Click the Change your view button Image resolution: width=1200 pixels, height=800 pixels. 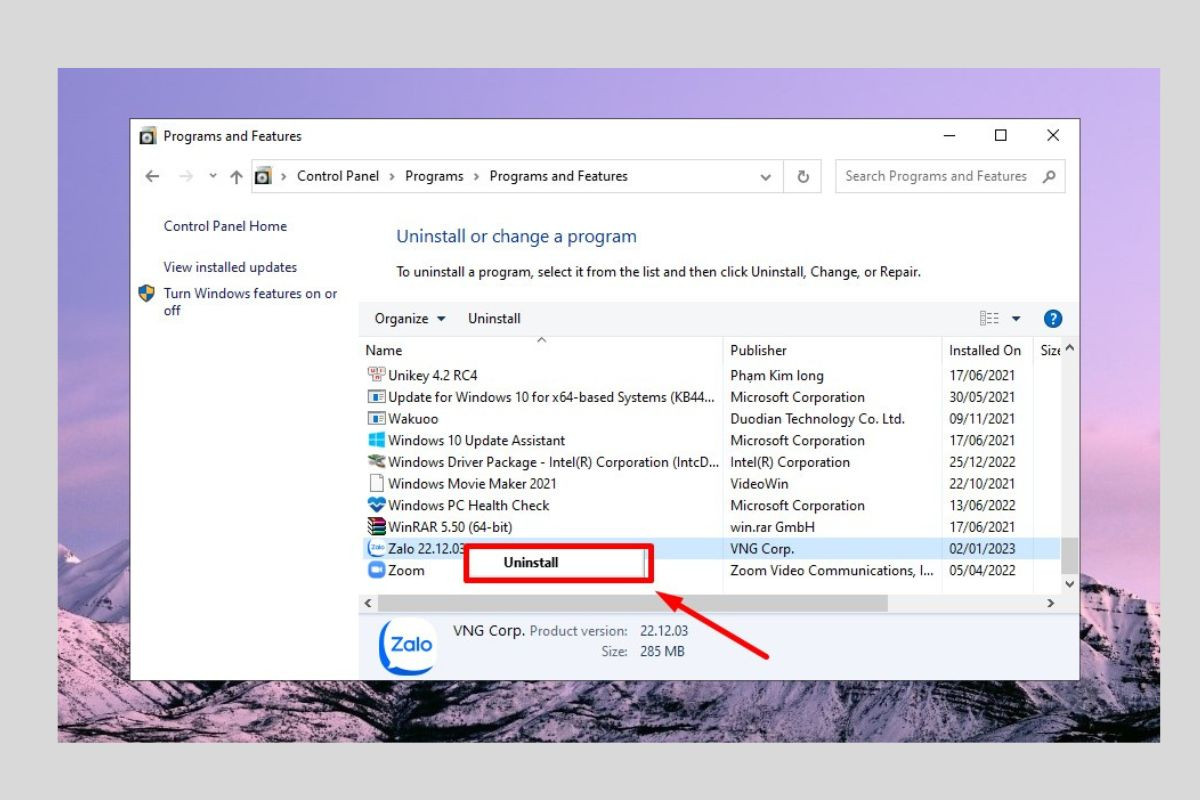990,319
